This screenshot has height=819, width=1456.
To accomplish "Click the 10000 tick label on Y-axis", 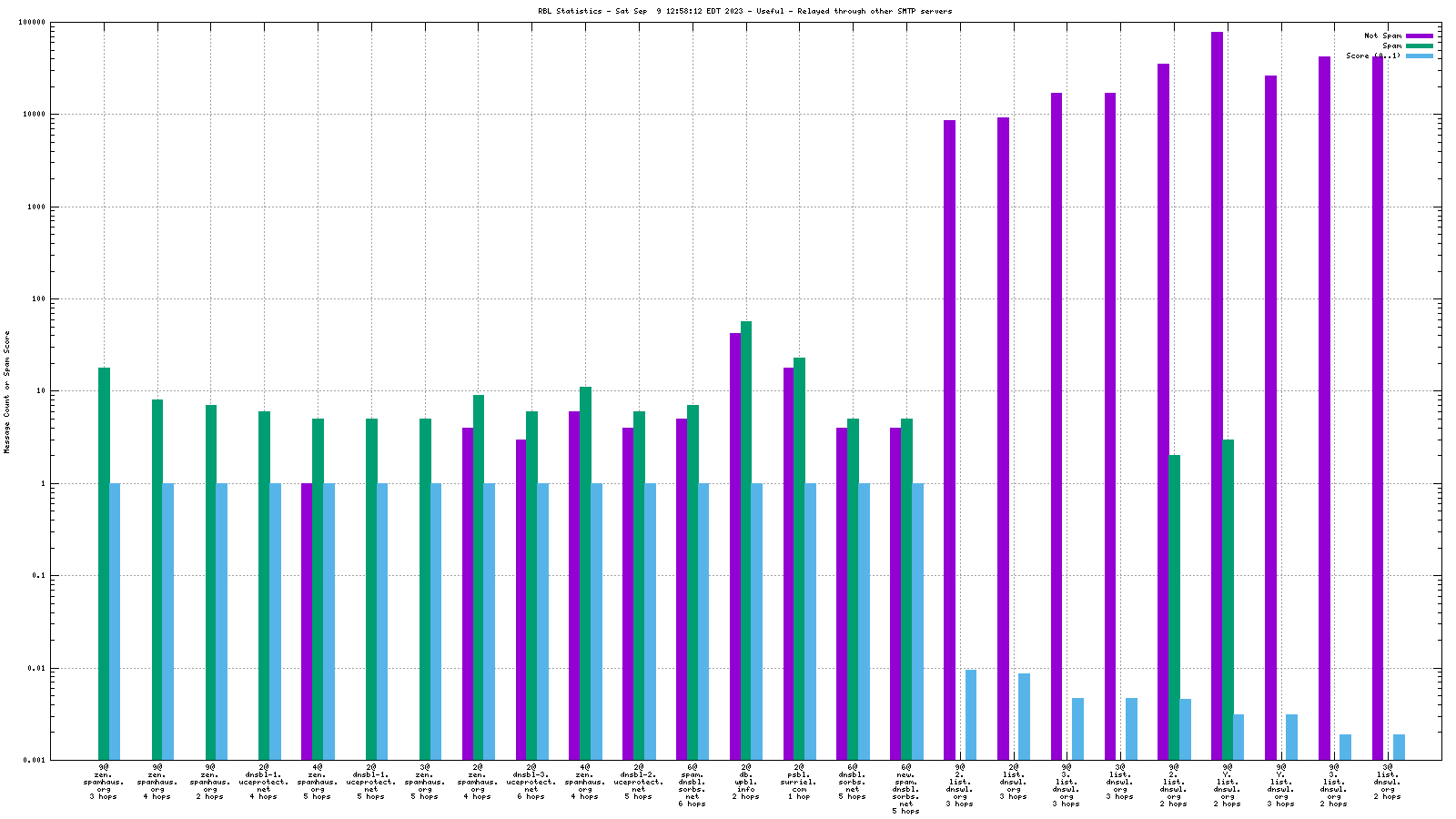I will 32,115.
